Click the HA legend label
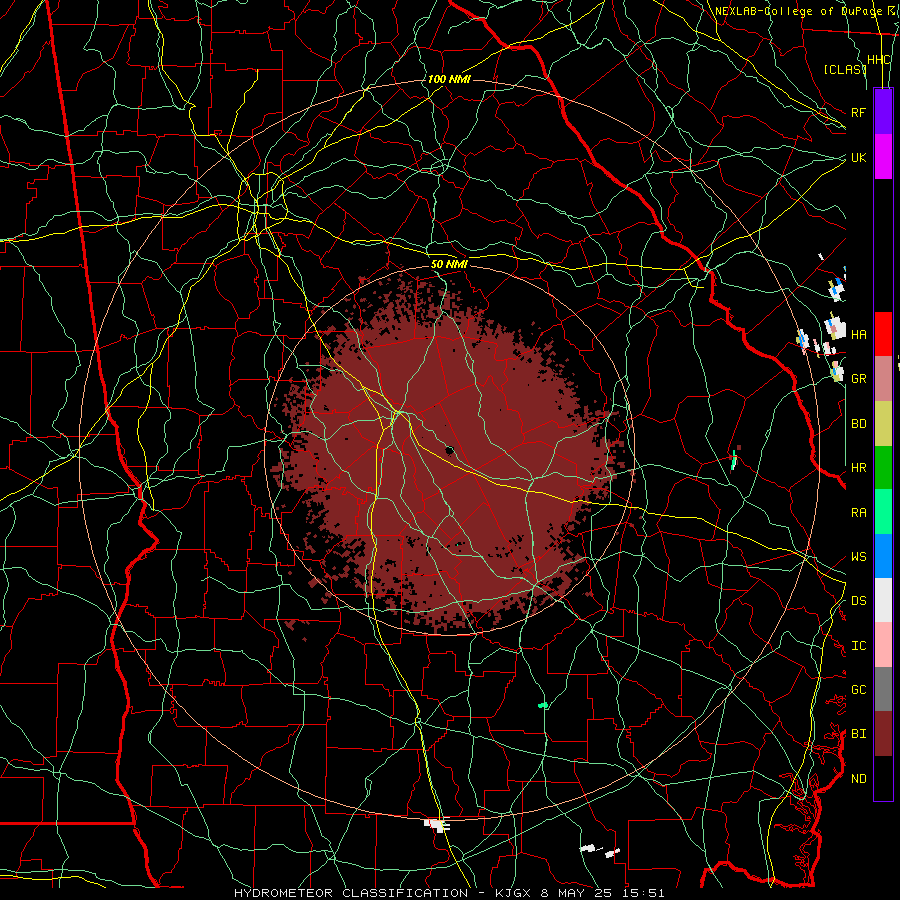This screenshot has height=900, width=900. coord(858,335)
